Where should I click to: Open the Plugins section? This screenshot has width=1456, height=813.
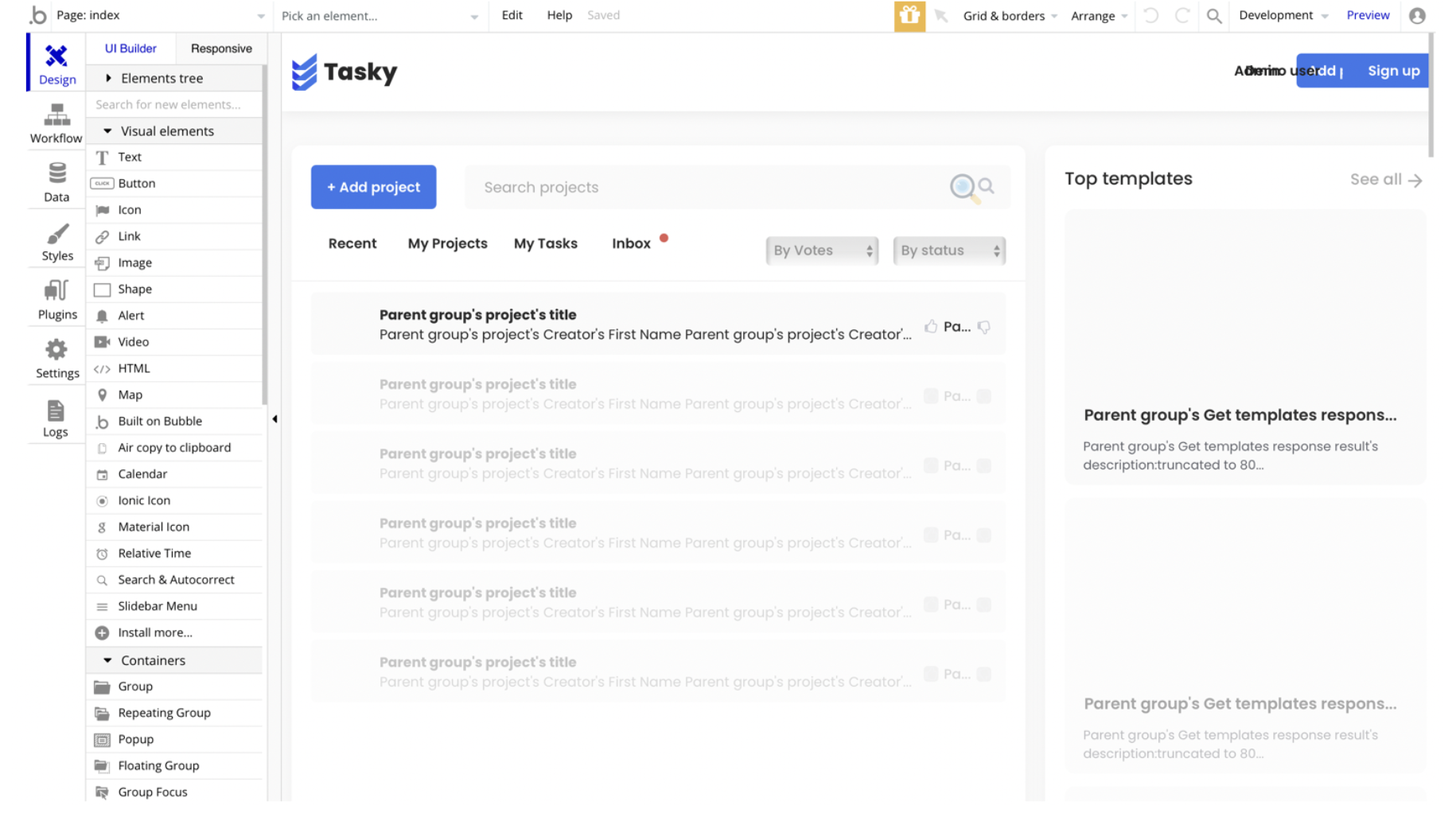pyautogui.click(x=56, y=301)
